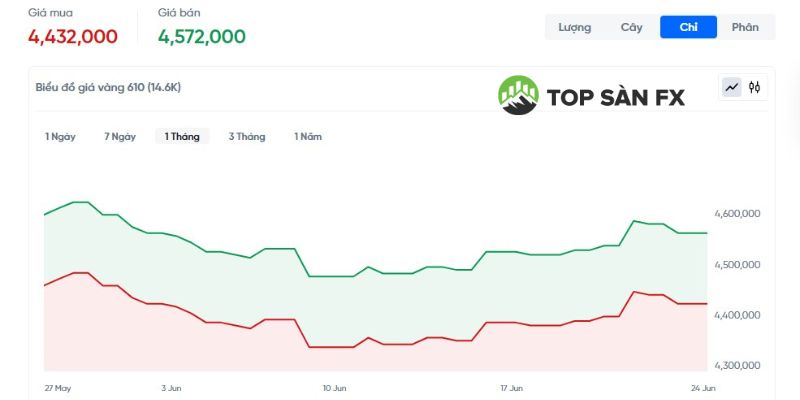The height and width of the screenshot is (400, 800).
Task: Select the Phân unit toggle
Action: point(745,27)
